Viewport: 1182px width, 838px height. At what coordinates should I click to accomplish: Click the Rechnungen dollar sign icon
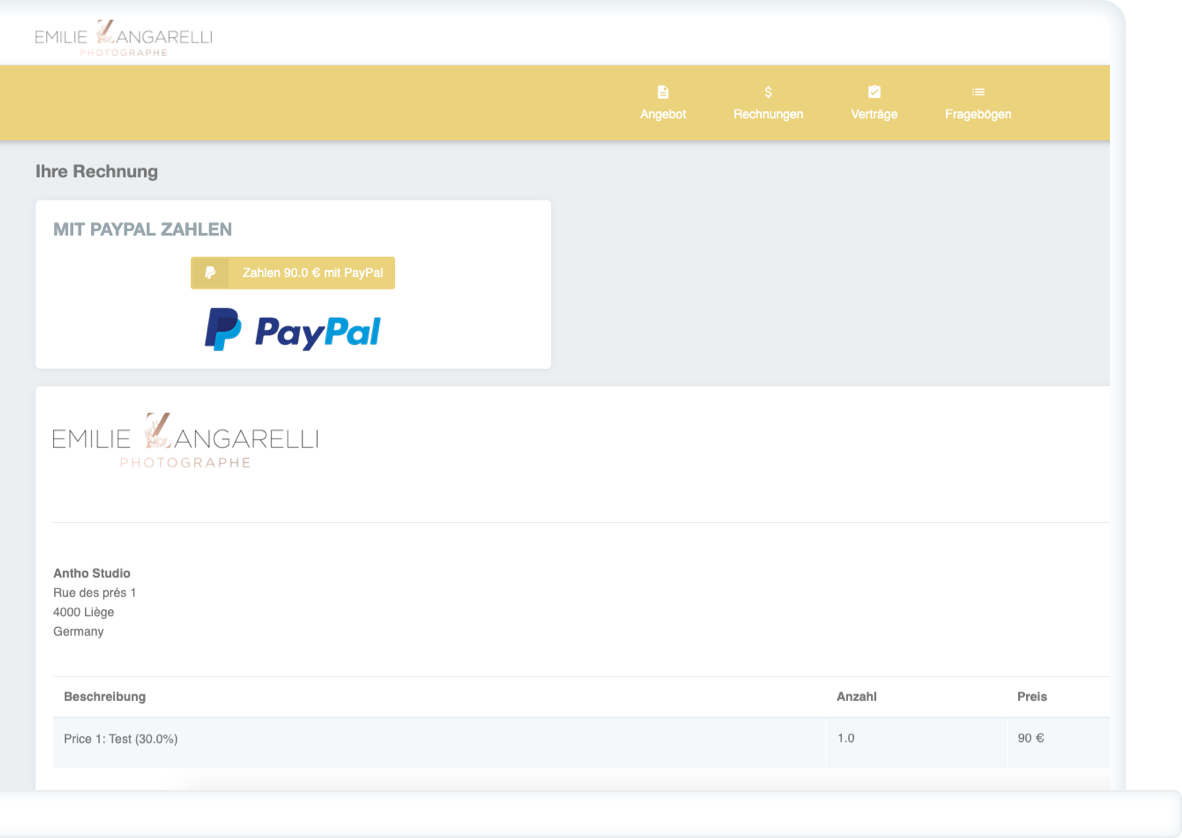(768, 92)
